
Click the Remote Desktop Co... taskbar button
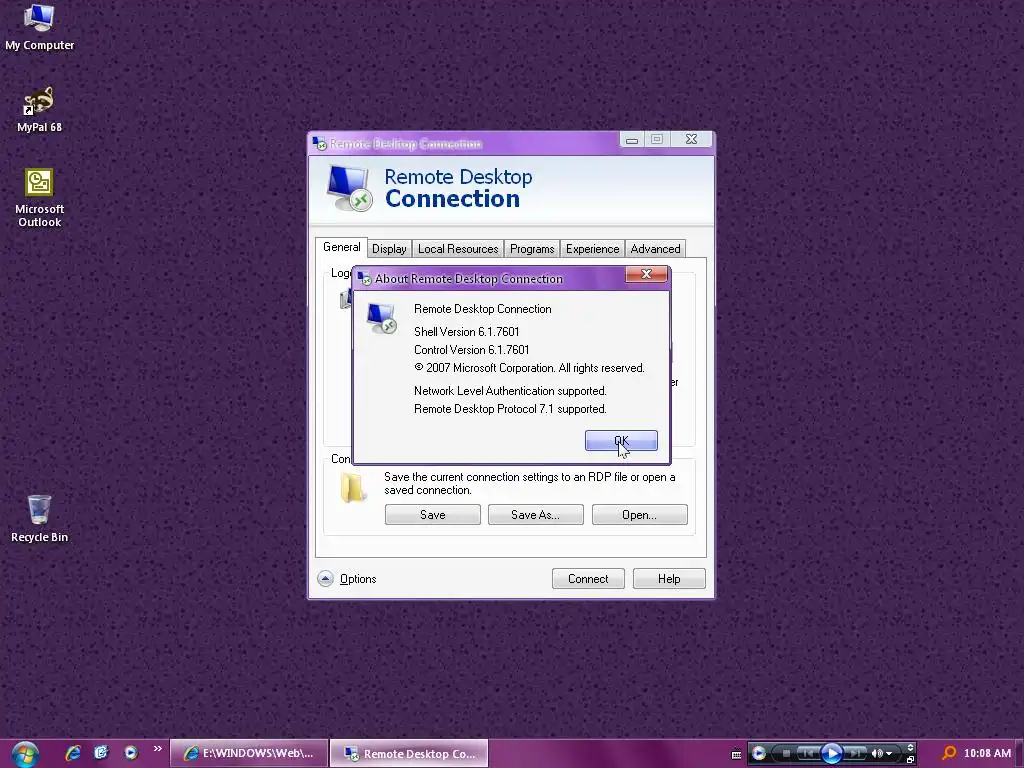tap(409, 754)
